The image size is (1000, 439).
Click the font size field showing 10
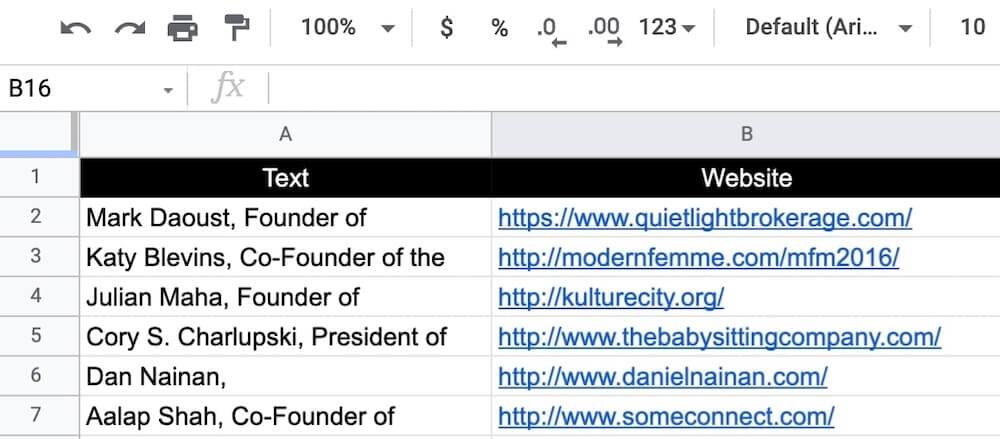pos(972,28)
